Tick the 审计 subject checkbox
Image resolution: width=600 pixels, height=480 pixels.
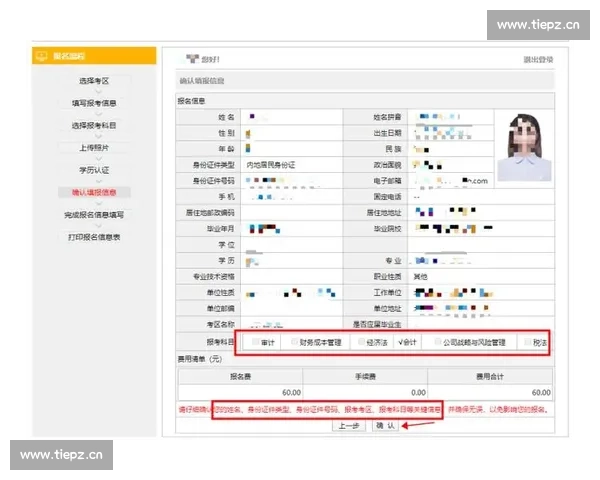255,342
